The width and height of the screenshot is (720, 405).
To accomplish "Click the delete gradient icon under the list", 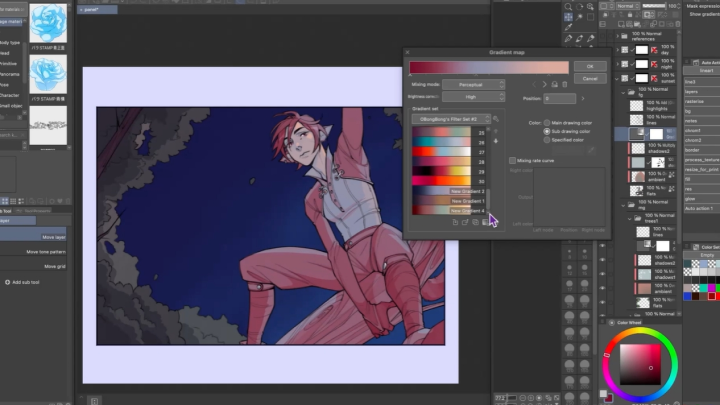I will pyautogui.click(x=484, y=222).
